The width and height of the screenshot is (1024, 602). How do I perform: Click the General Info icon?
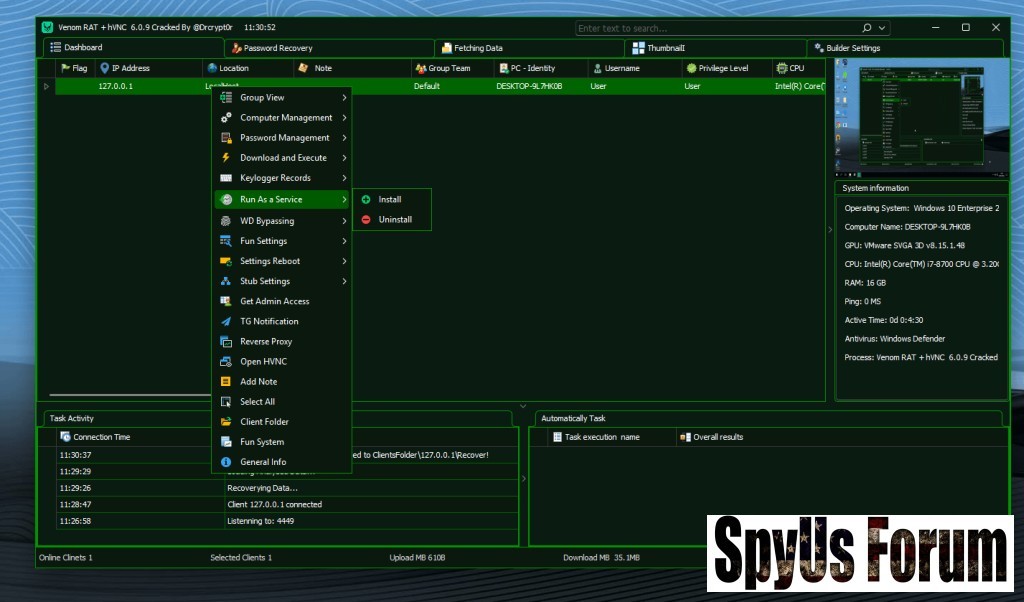tap(226, 462)
